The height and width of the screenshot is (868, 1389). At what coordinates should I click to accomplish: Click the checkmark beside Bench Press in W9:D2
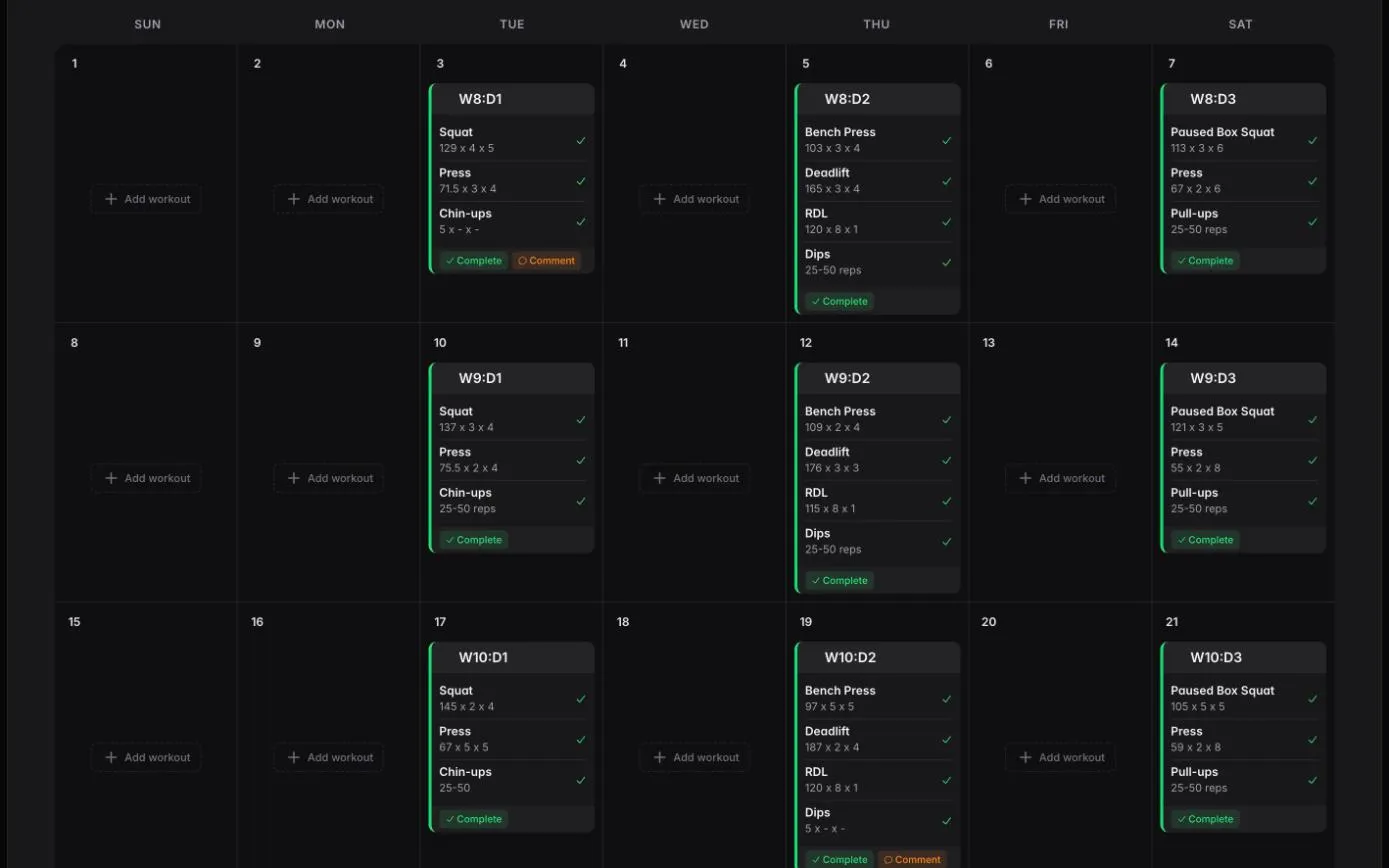(946, 420)
